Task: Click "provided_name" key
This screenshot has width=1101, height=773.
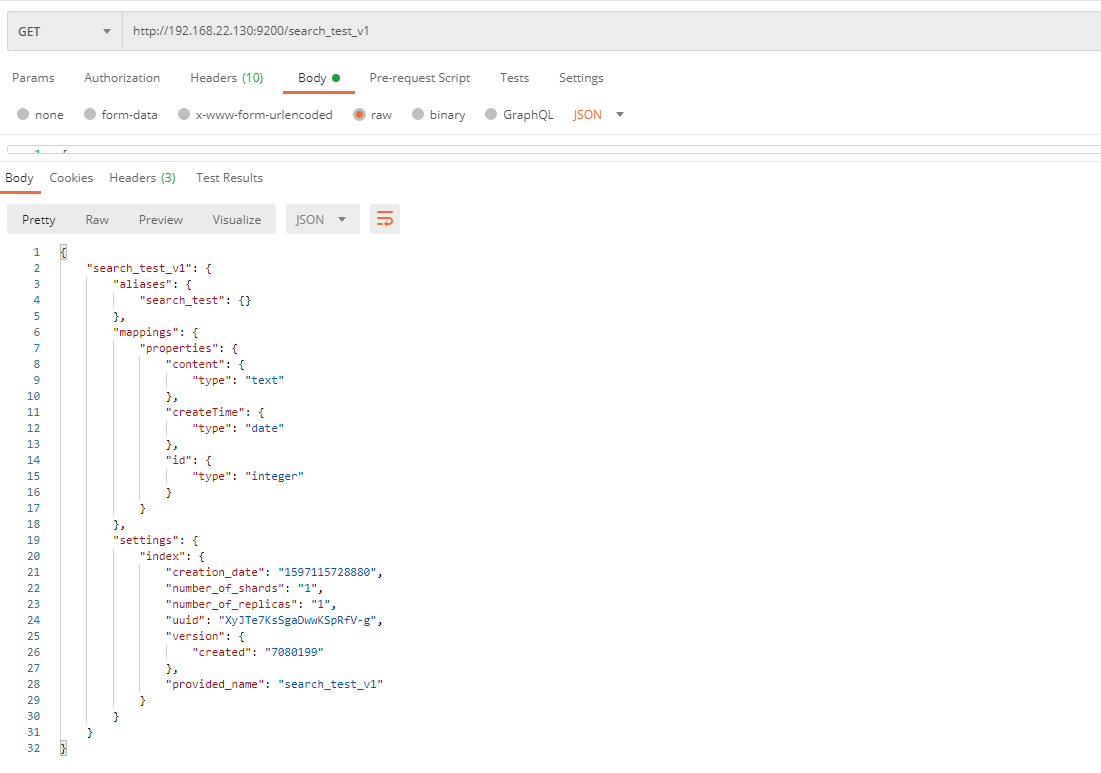Action: (216, 685)
